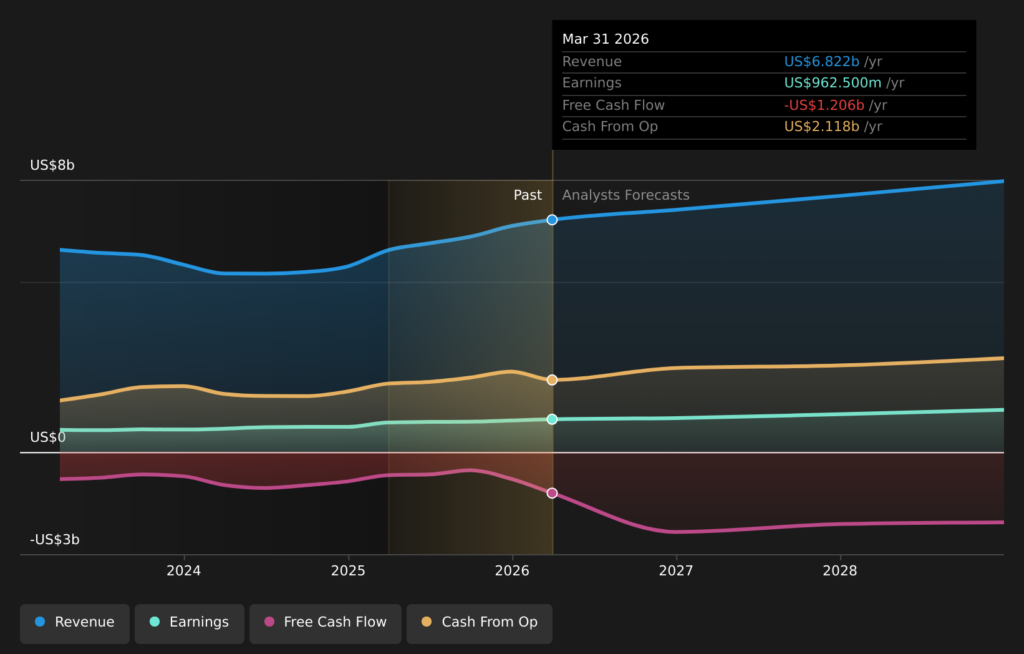This screenshot has height=654, width=1024.
Task: Click the -US$3b y-axis label
Action: pos(55,540)
